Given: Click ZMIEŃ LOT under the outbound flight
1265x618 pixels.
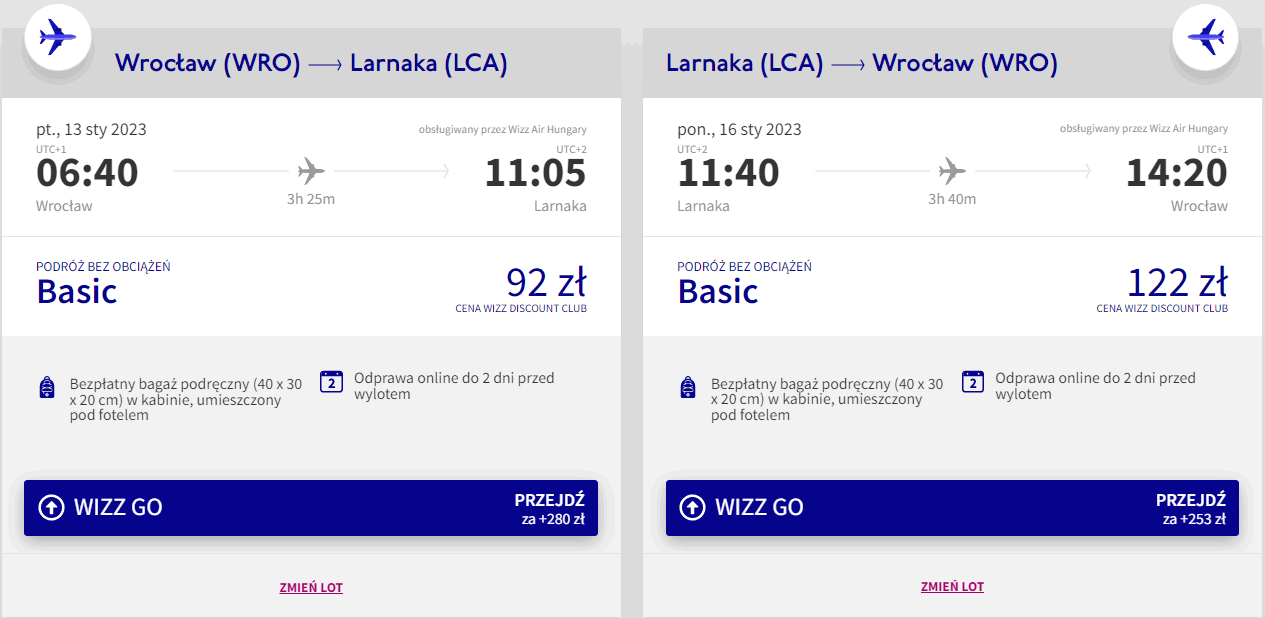Looking at the screenshot, I should click(311, 587).
